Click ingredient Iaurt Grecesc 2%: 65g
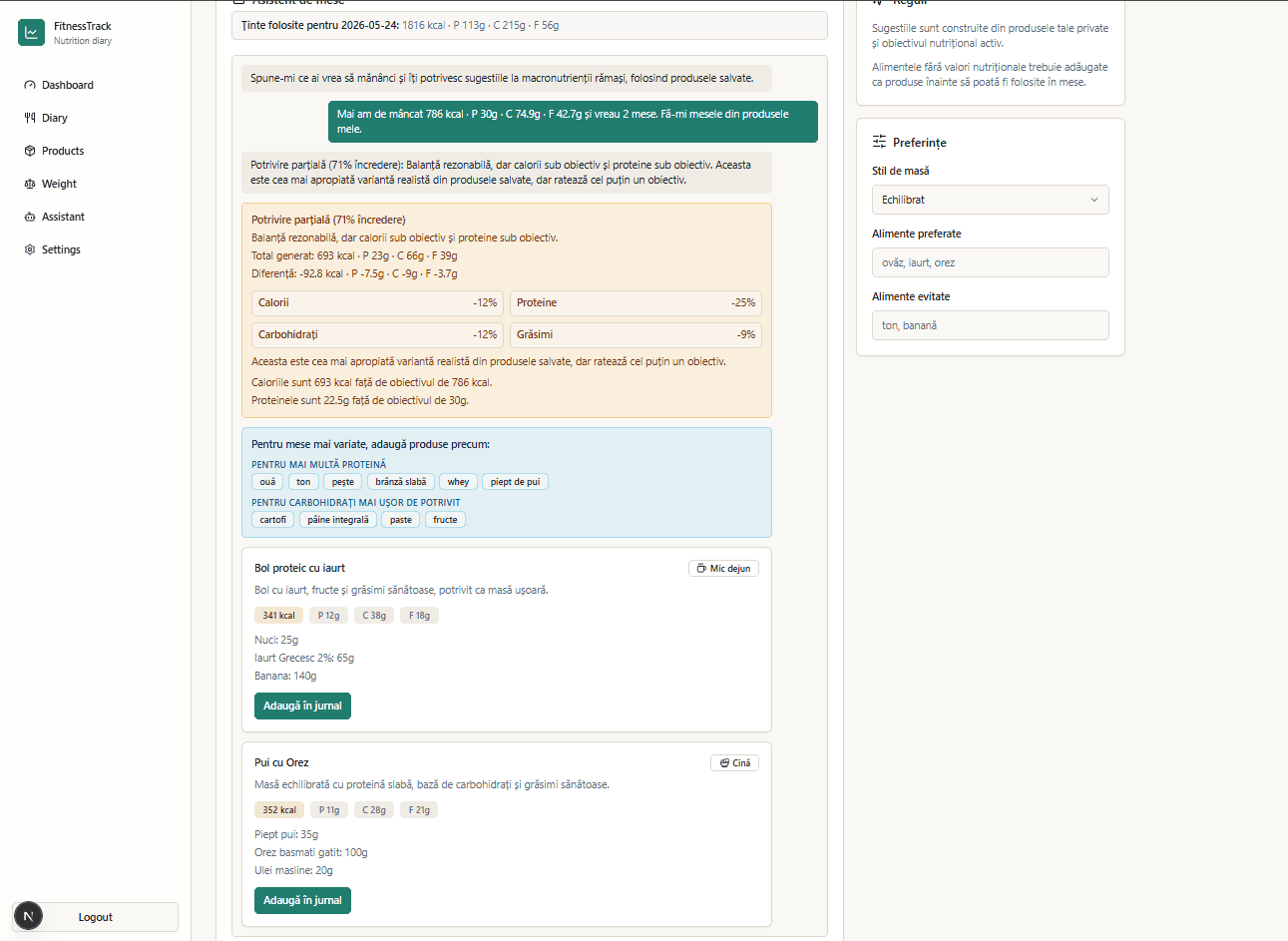 [304, 658]
